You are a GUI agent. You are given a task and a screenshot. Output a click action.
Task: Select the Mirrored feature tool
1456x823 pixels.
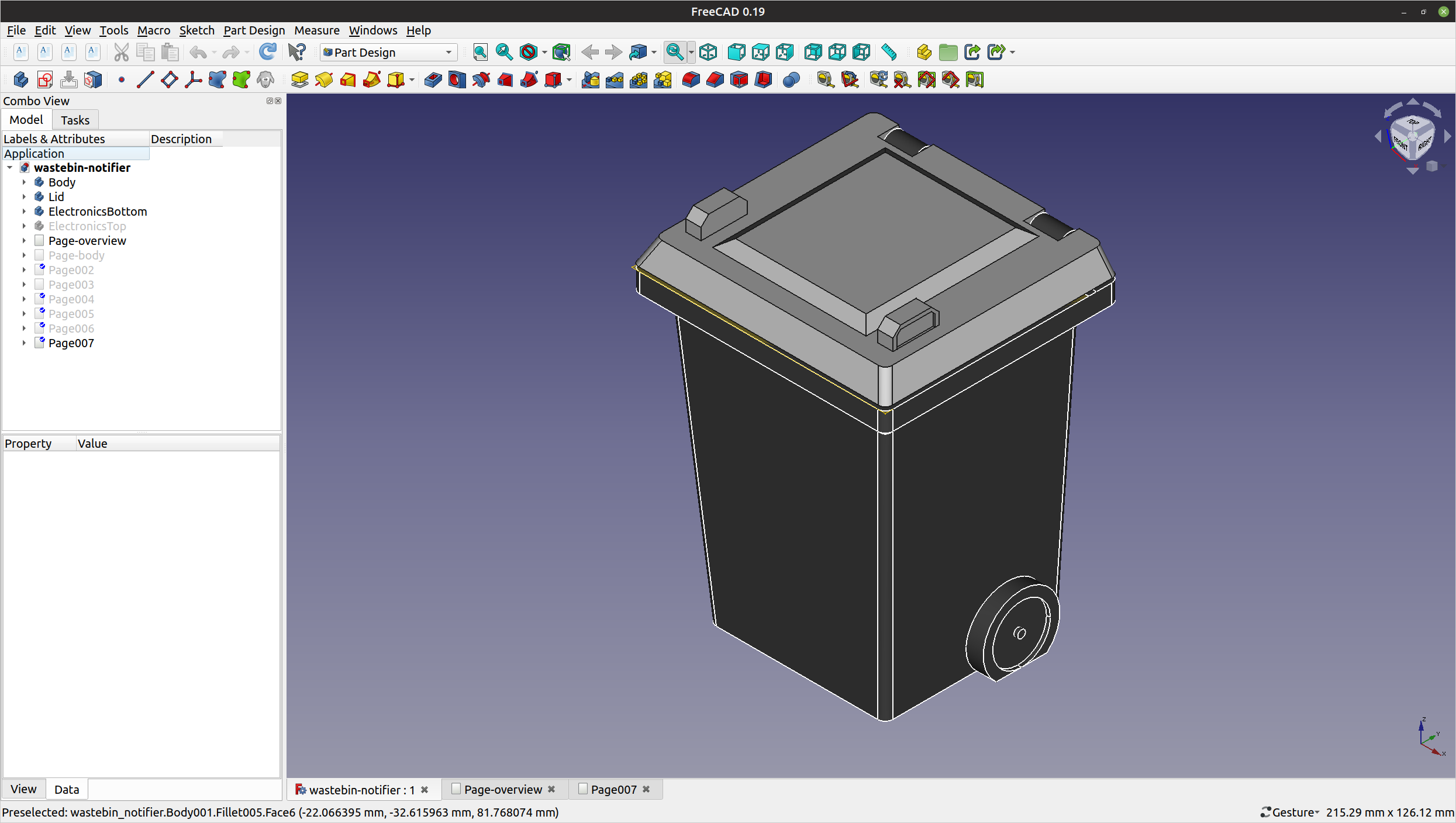click(591, 79)
